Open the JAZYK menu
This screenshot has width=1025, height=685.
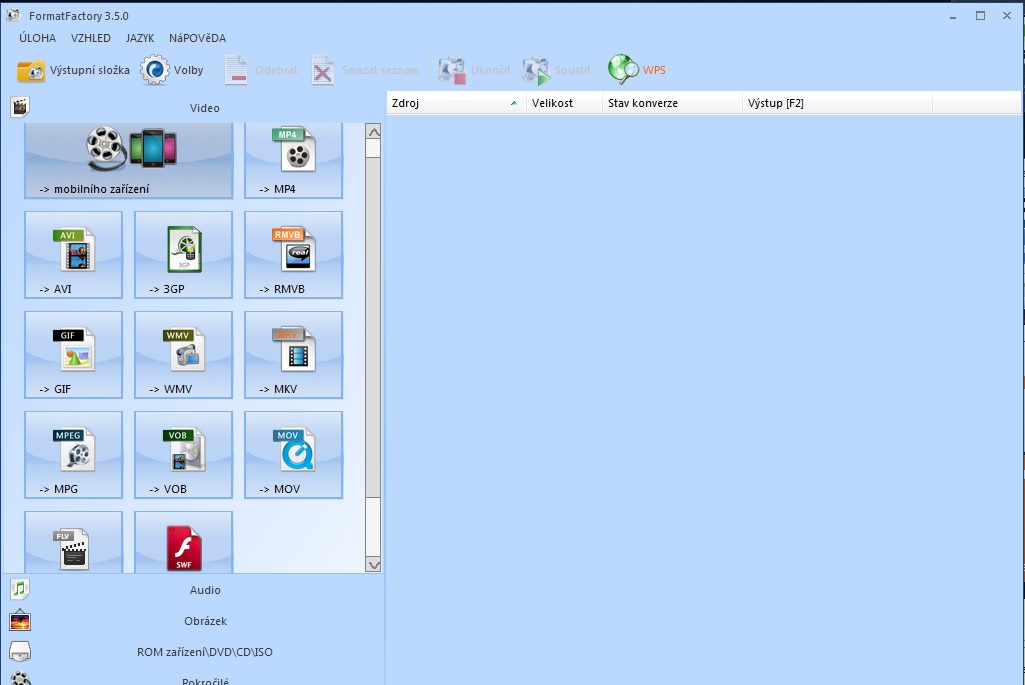pyautogui.click(x=140, y=38)
